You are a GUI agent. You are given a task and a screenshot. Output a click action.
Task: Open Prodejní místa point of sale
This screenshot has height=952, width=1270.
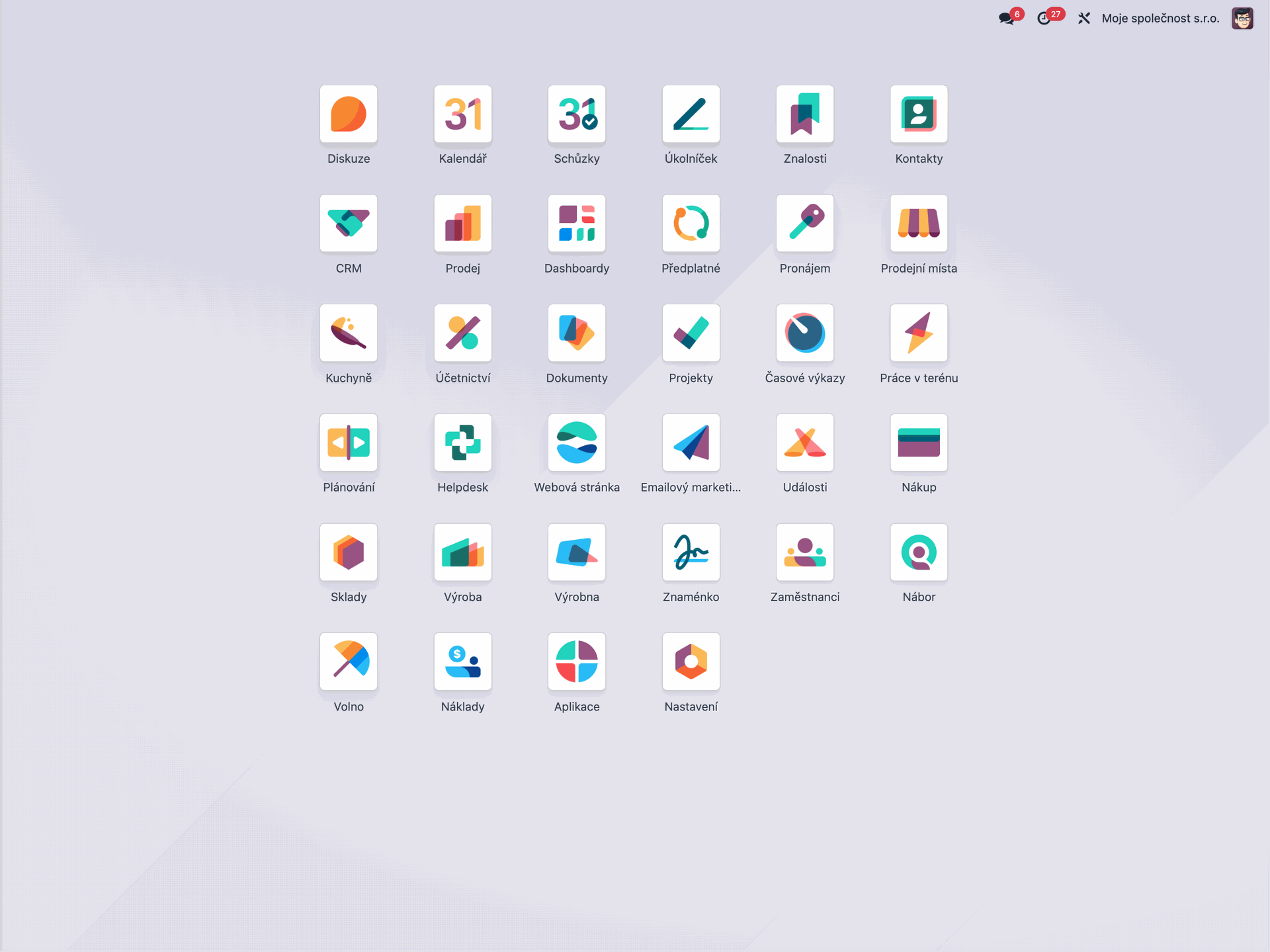[919, 224]
